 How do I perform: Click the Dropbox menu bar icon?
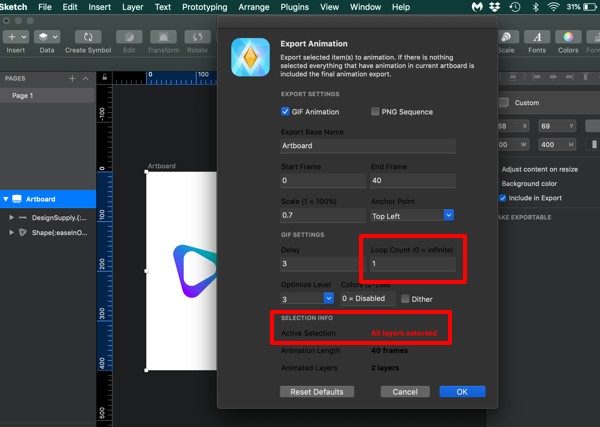(495, 7)
